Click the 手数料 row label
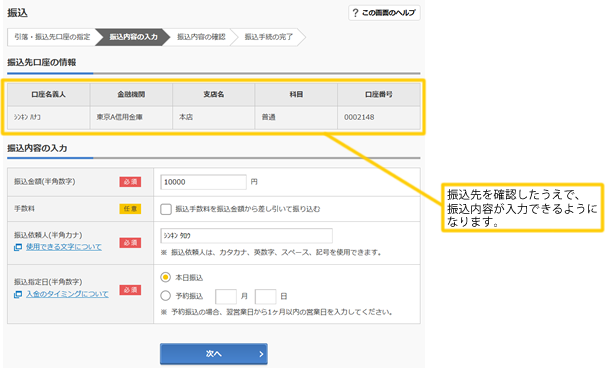The image size is (605, 368). [24, 209]
